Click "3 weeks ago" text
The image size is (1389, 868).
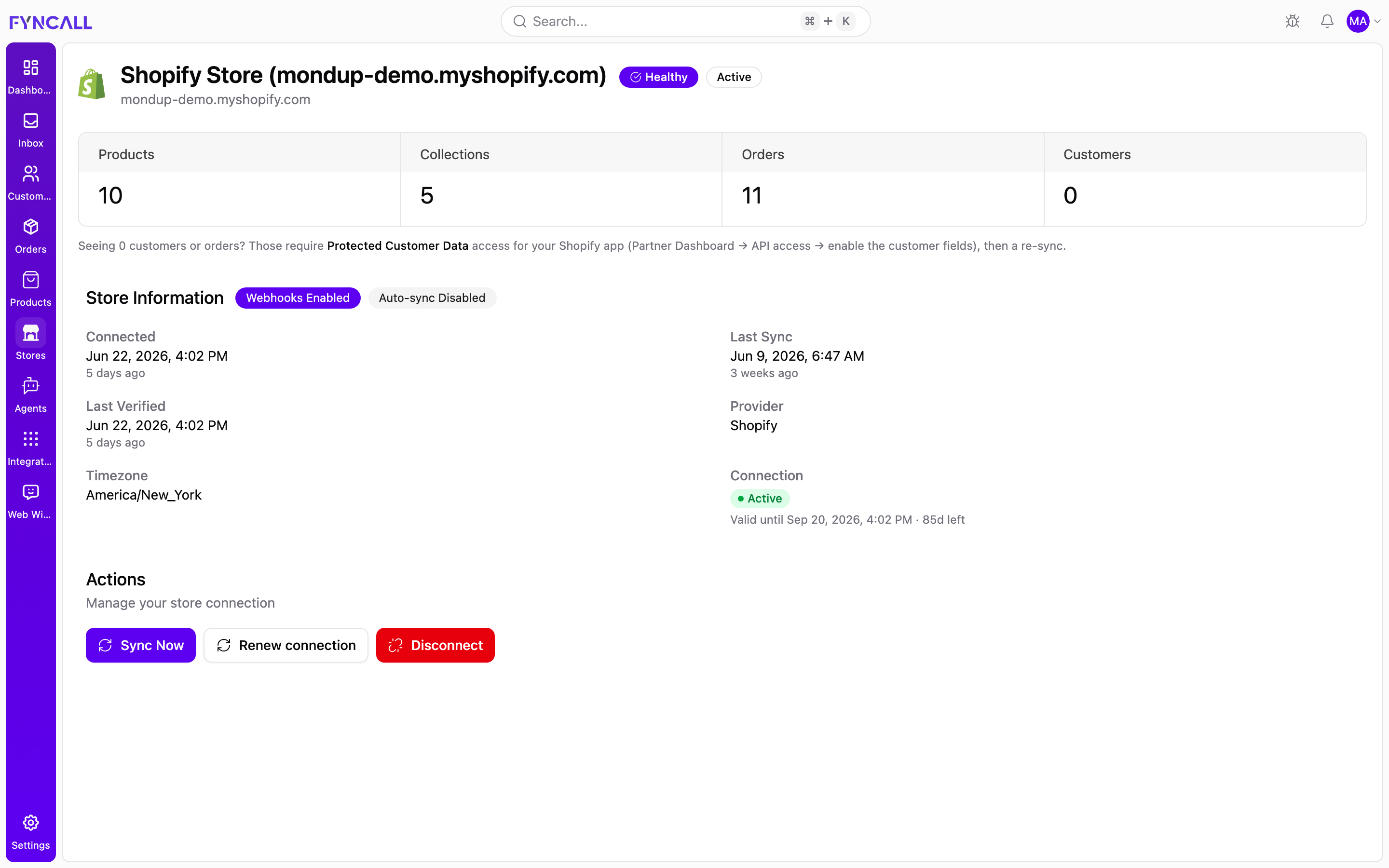(763, 373)
